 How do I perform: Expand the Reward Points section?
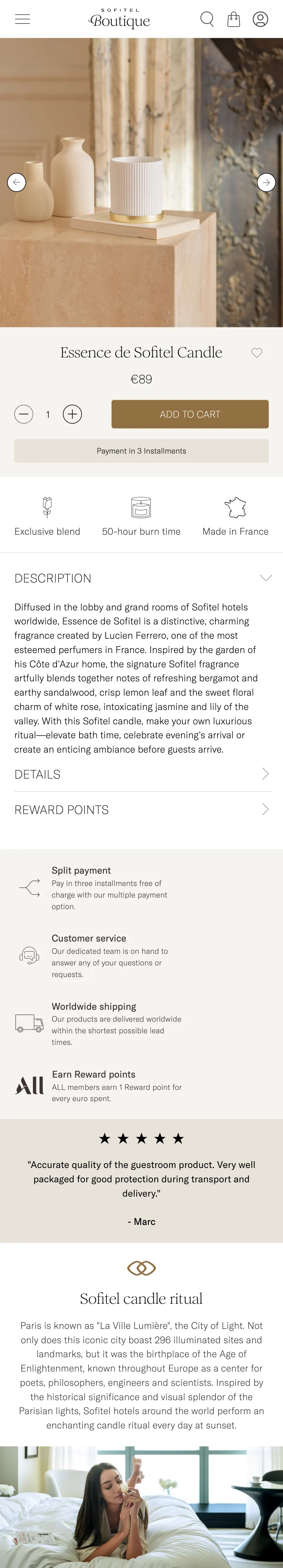pyautogui.click(x=265, y=809)
